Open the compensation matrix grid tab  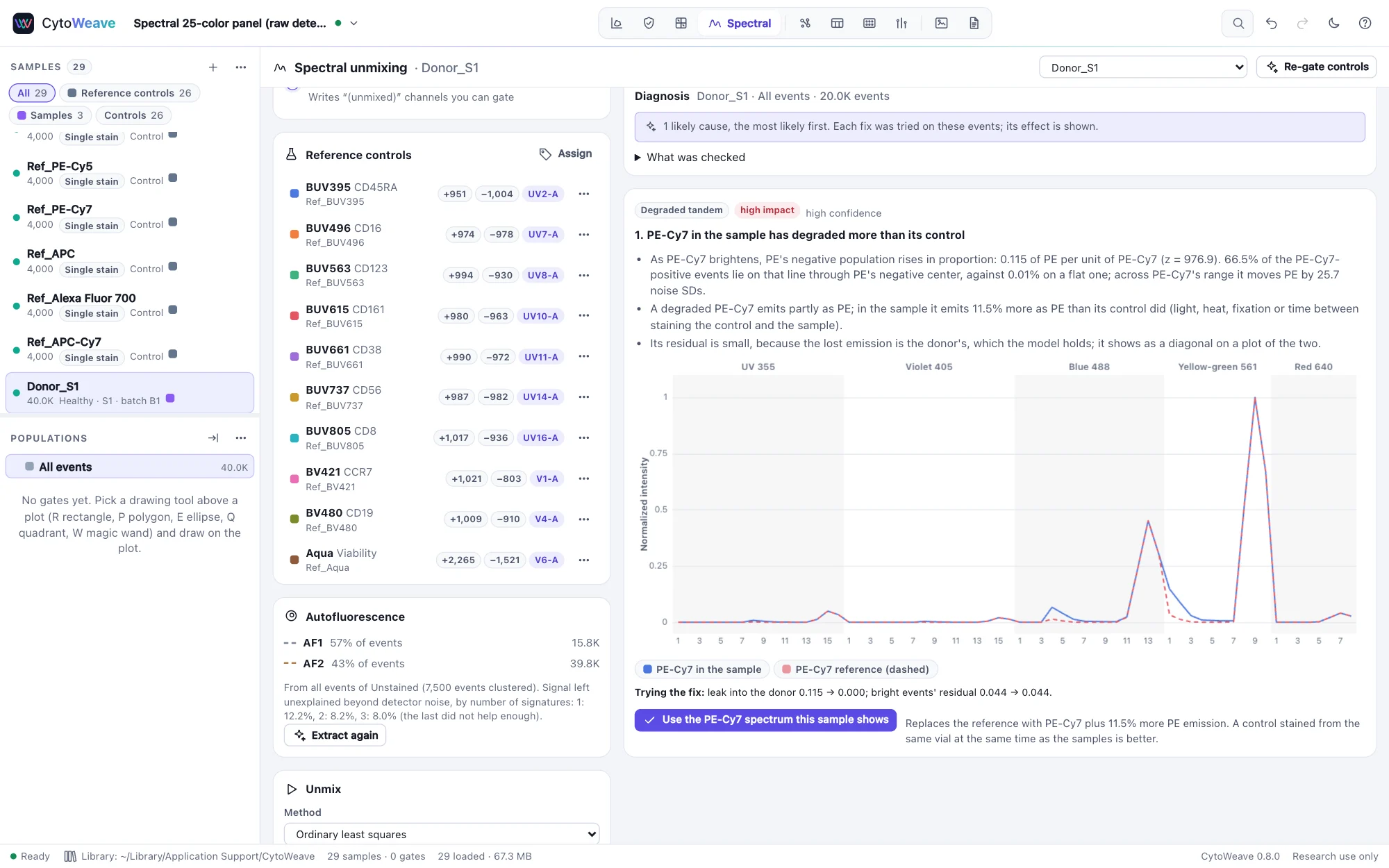[681, 23]
